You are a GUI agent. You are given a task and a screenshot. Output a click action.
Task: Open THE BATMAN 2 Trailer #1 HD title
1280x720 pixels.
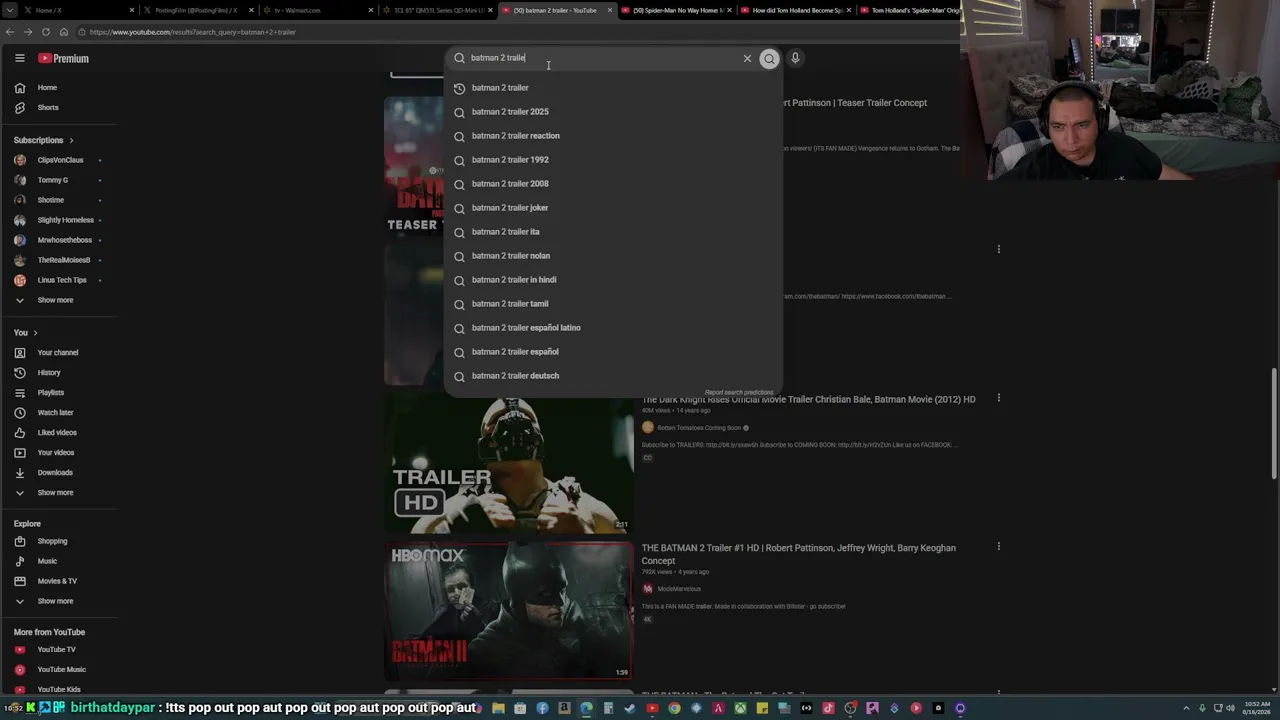(798, 554)
